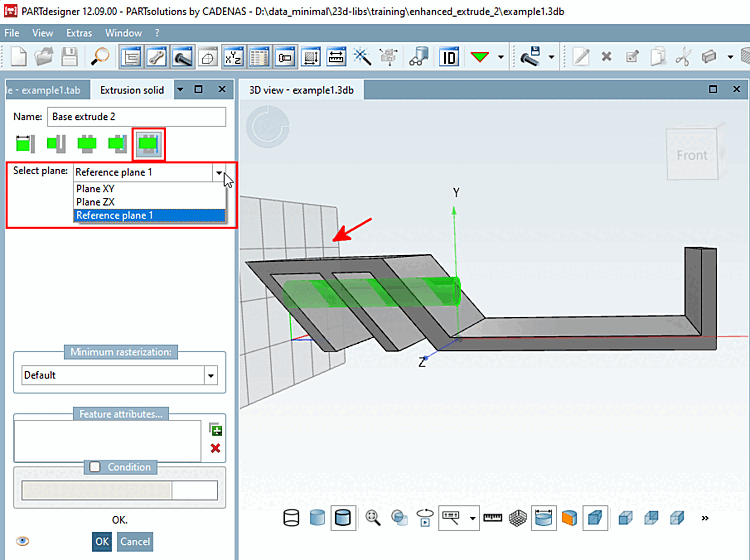
Task: Activate the ruler measure tool
Action: (492, 517)
